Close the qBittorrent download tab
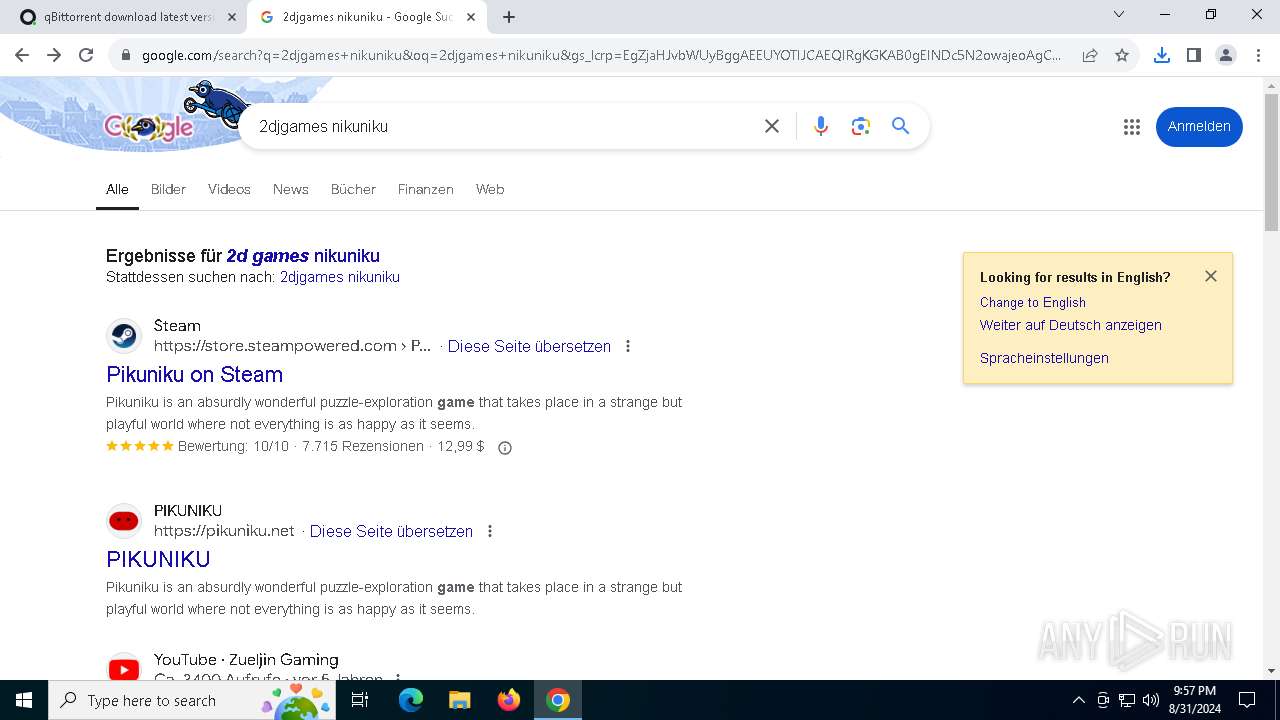This screenshot has width=1280, height=720. click(232, 17)
